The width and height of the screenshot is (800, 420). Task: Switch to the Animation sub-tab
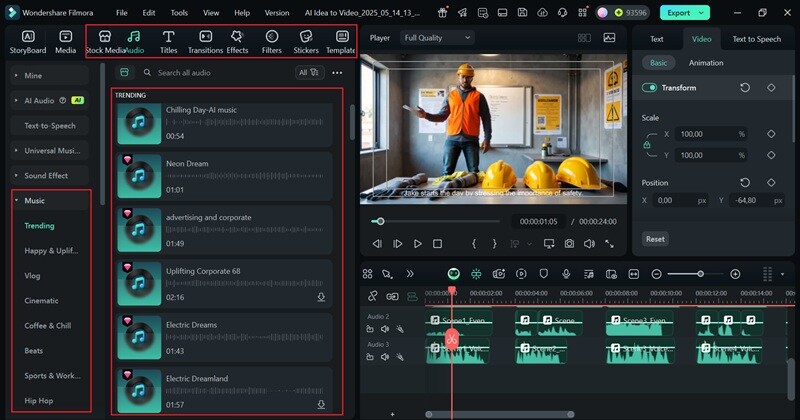tap(706, 63)
